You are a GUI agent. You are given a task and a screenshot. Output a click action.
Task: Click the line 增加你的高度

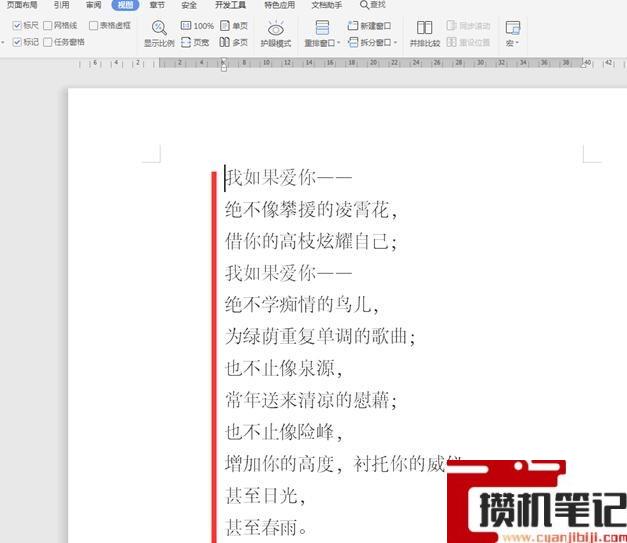[283, 464]
